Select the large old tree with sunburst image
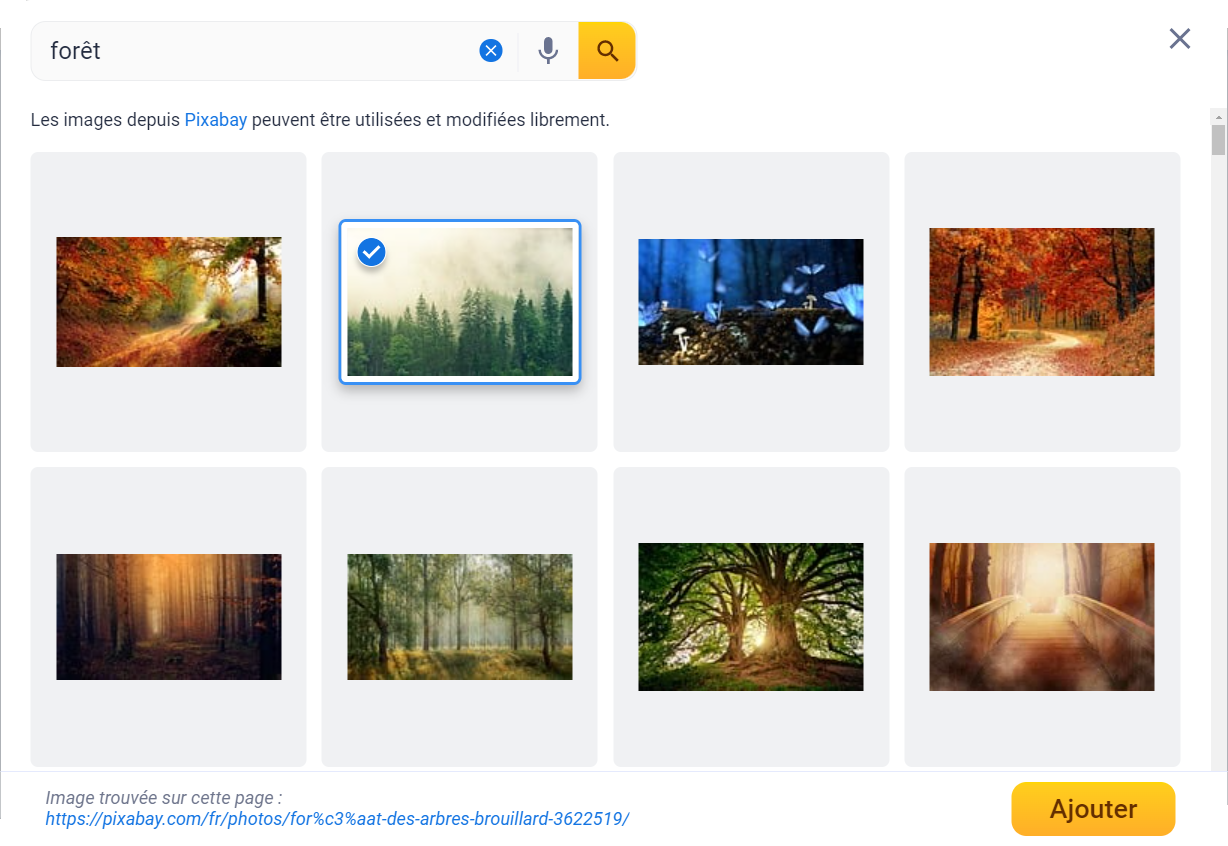Image resolution: width=1228 pixels, height=846 pixels. 750,617
